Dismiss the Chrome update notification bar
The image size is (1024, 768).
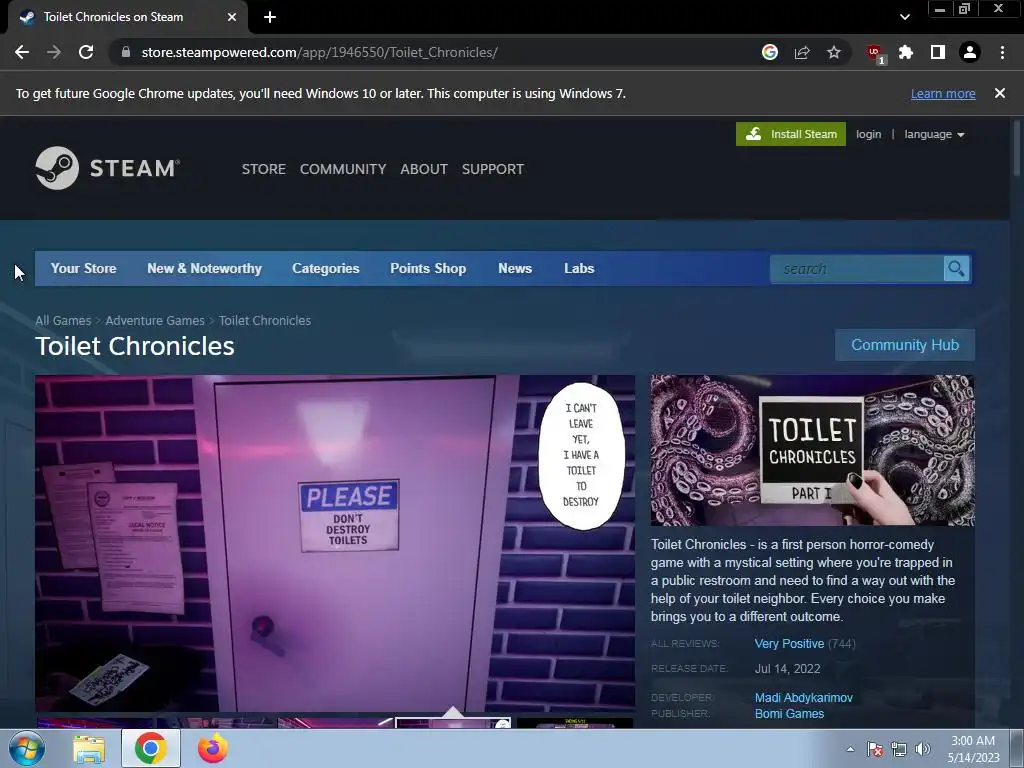click(1000, 93)
